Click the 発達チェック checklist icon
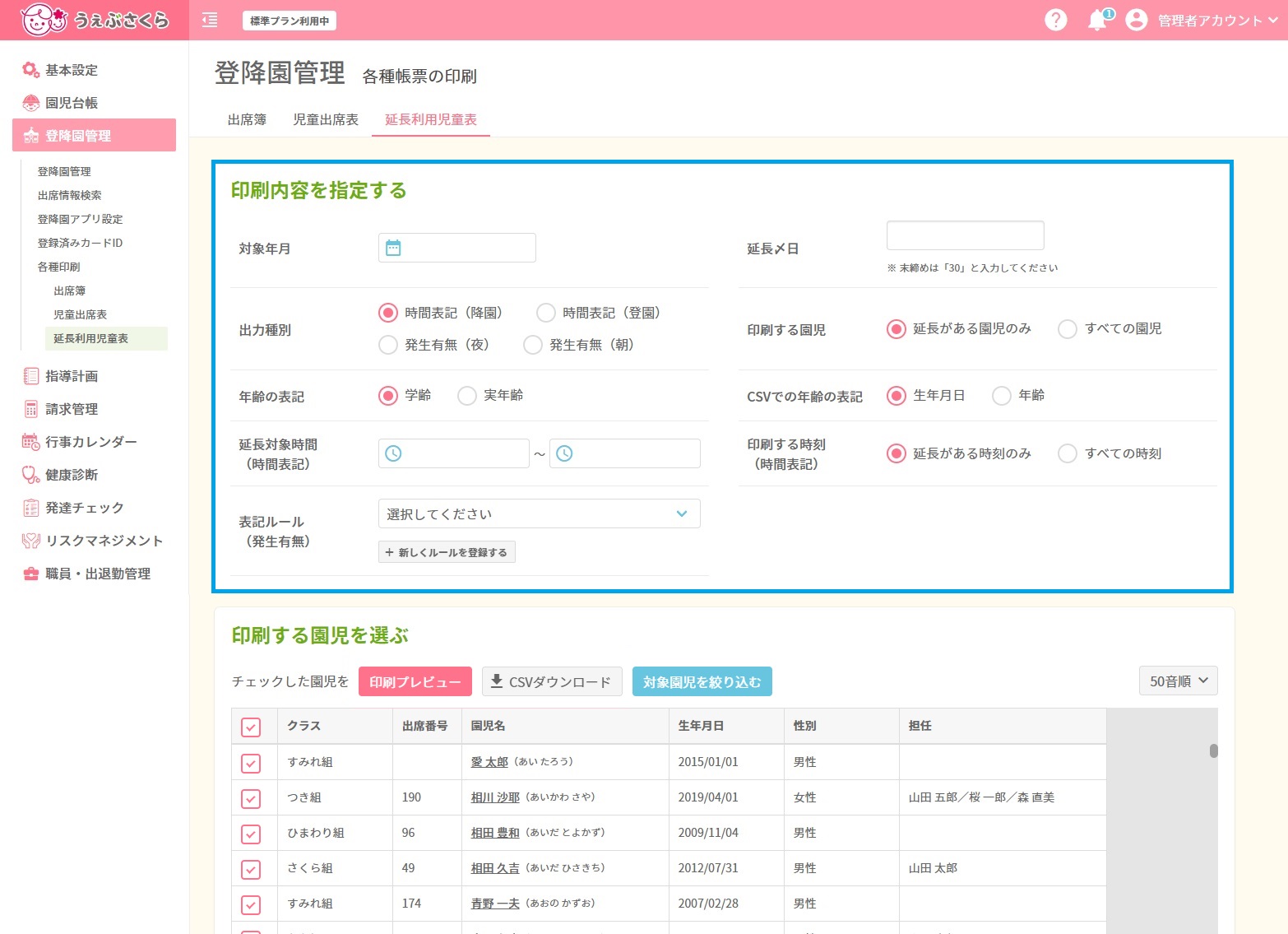The height and width of the screenshot is (934, 1288). click(30, 508)
